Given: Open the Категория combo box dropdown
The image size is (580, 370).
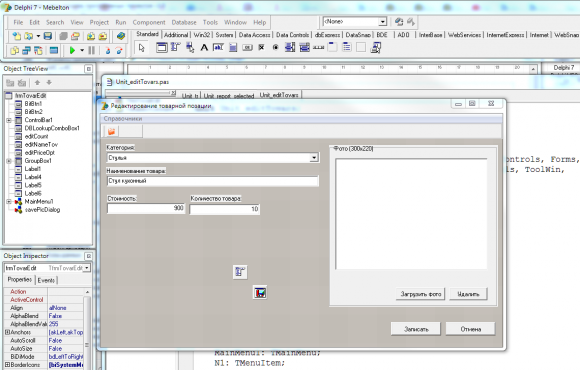Looking at the screenshot, I should [314, 158].
